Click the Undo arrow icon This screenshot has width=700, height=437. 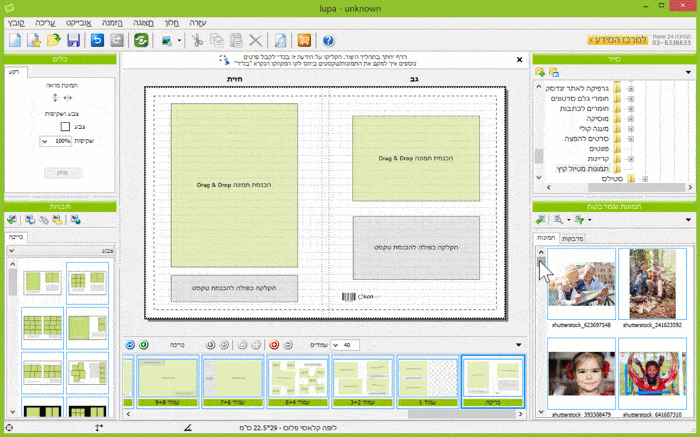[97, 41]
